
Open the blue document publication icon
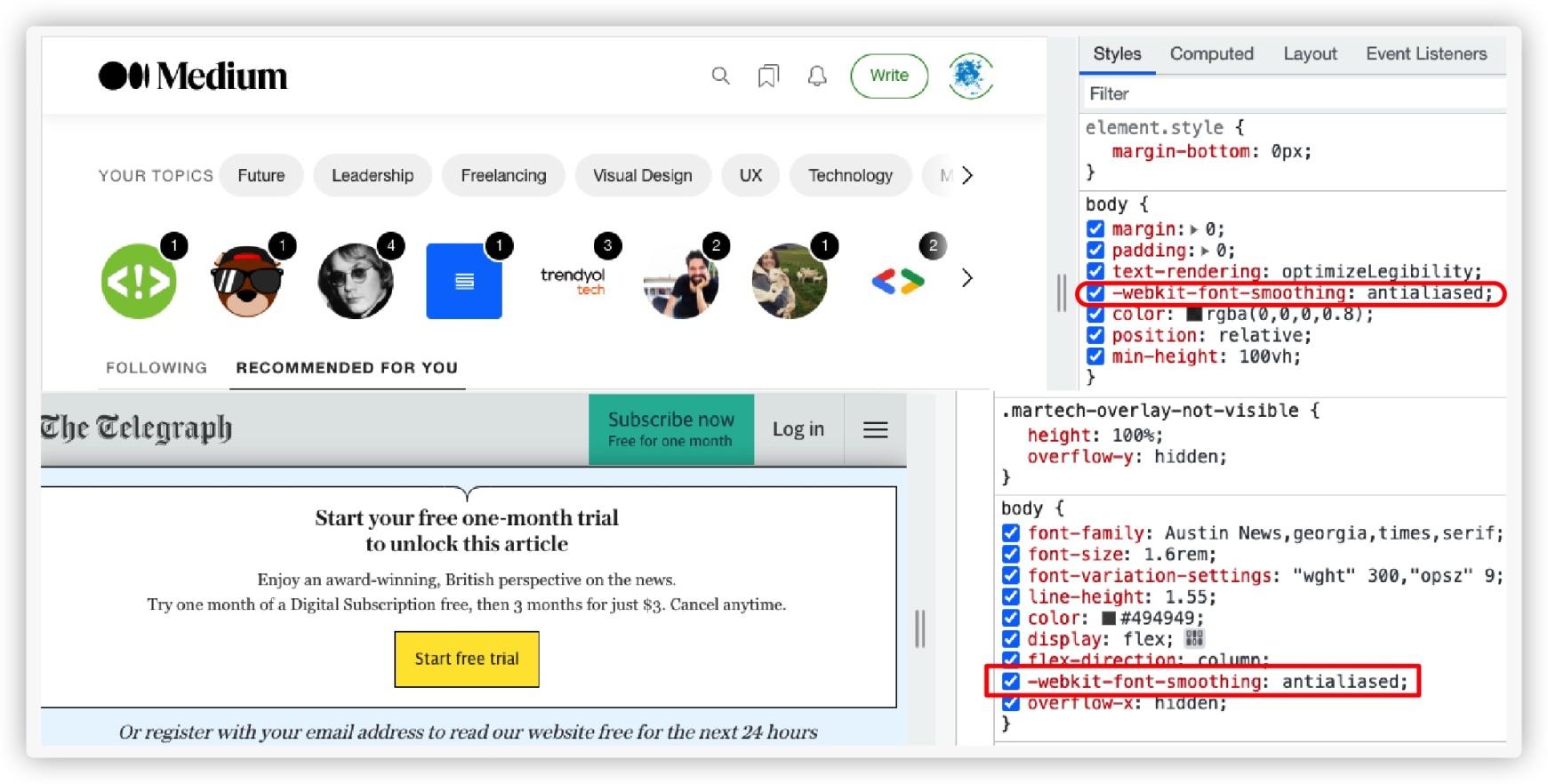tap(464, 281)
